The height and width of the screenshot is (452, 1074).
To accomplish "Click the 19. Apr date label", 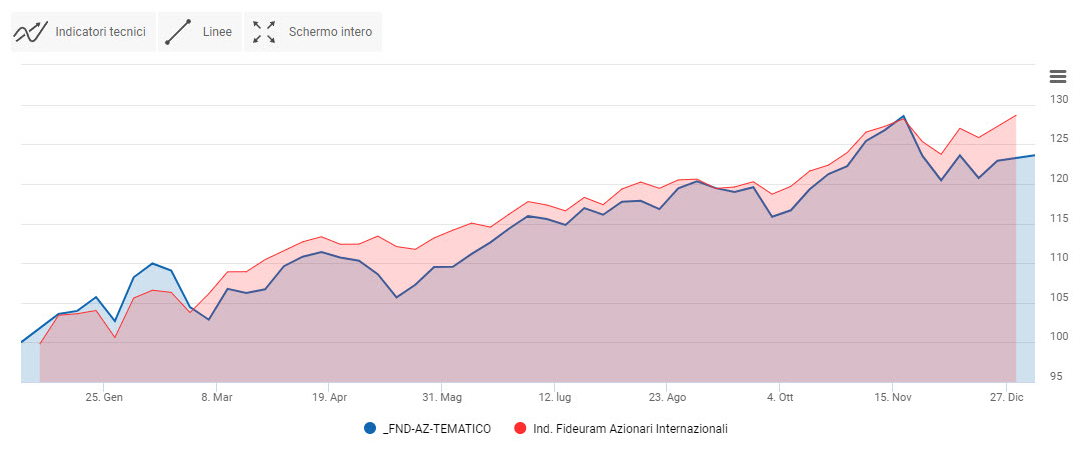I will point(328,396).
